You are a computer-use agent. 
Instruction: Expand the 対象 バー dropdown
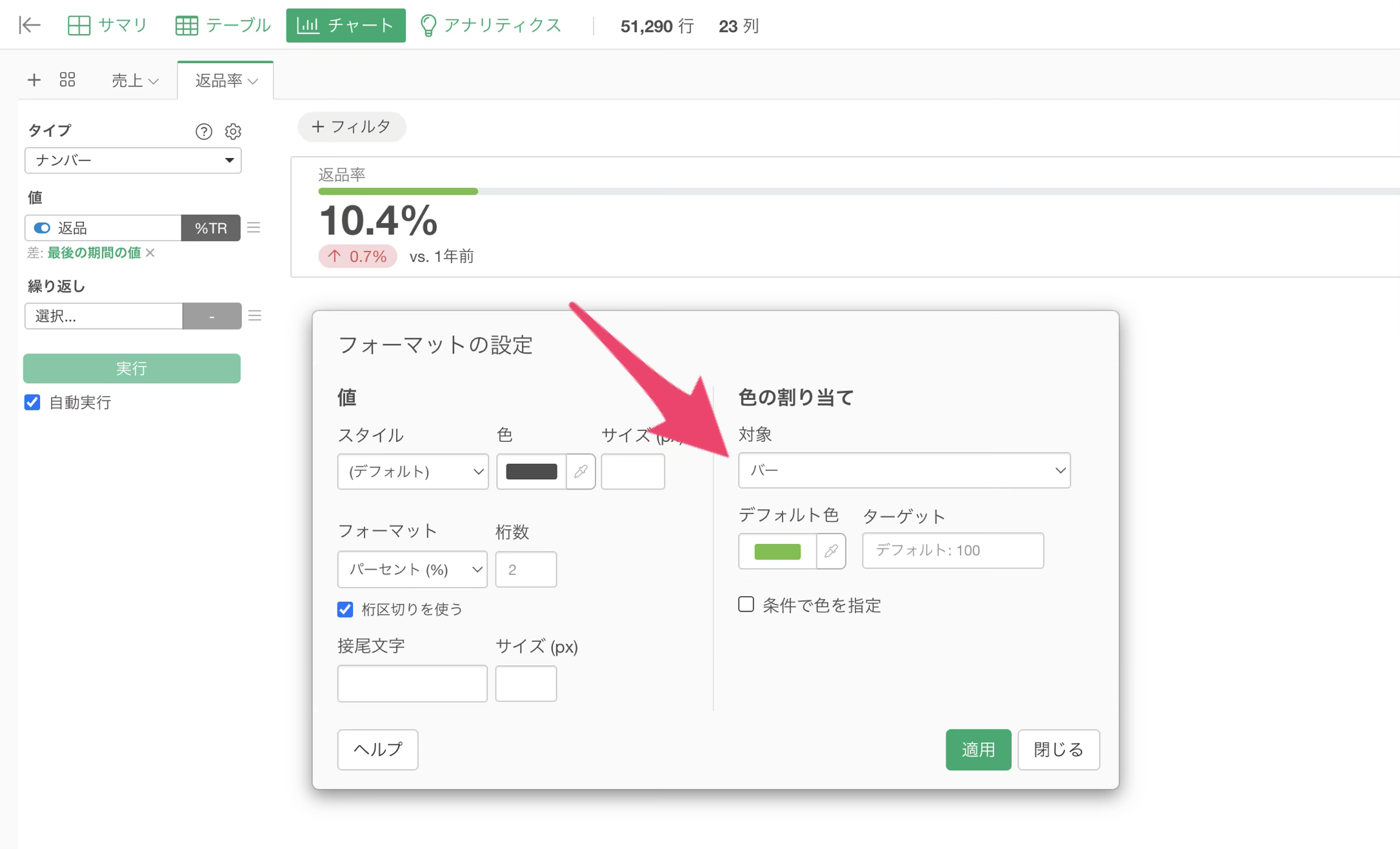click(904, 470)
